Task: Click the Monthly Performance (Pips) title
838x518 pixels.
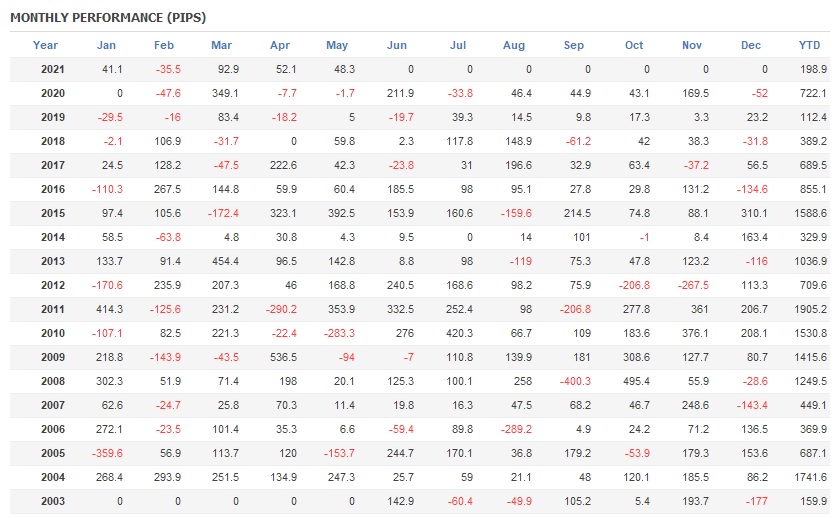Action: pos(108,18)
